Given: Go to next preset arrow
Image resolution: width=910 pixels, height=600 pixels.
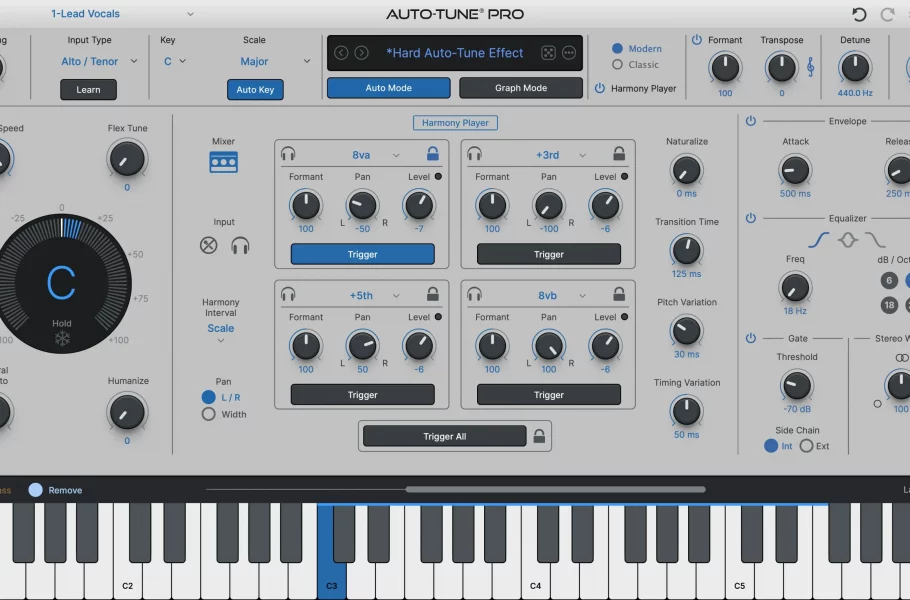Looking at the screenshot, I should pos(361,53).
